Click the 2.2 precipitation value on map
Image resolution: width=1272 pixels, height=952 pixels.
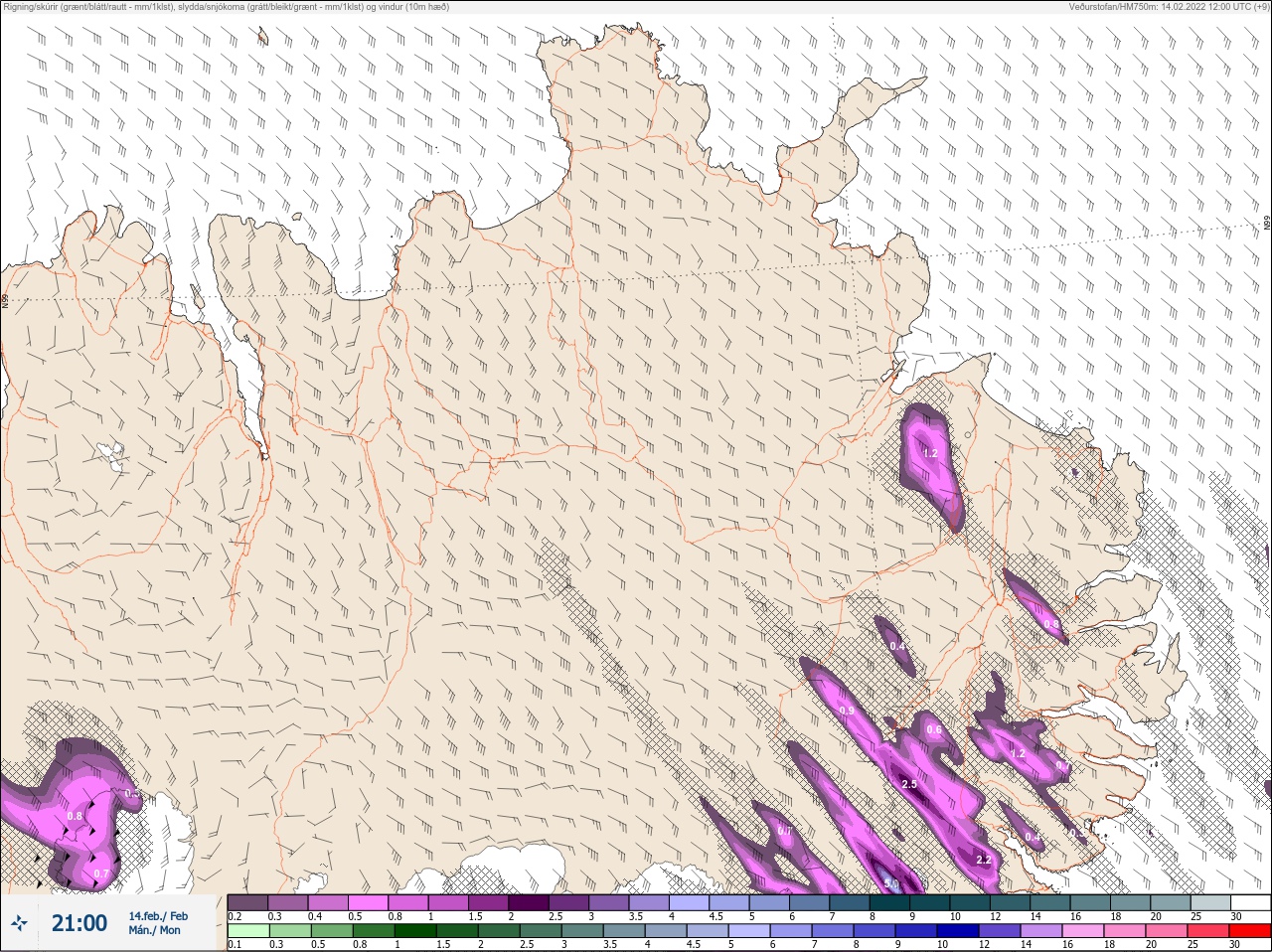coord(984,860)
